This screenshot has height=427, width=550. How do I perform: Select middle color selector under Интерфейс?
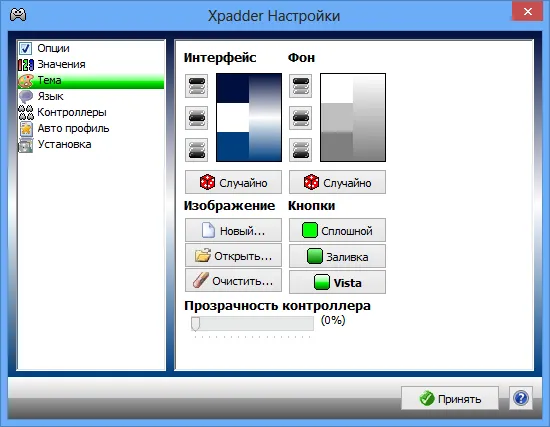[196, 118]
